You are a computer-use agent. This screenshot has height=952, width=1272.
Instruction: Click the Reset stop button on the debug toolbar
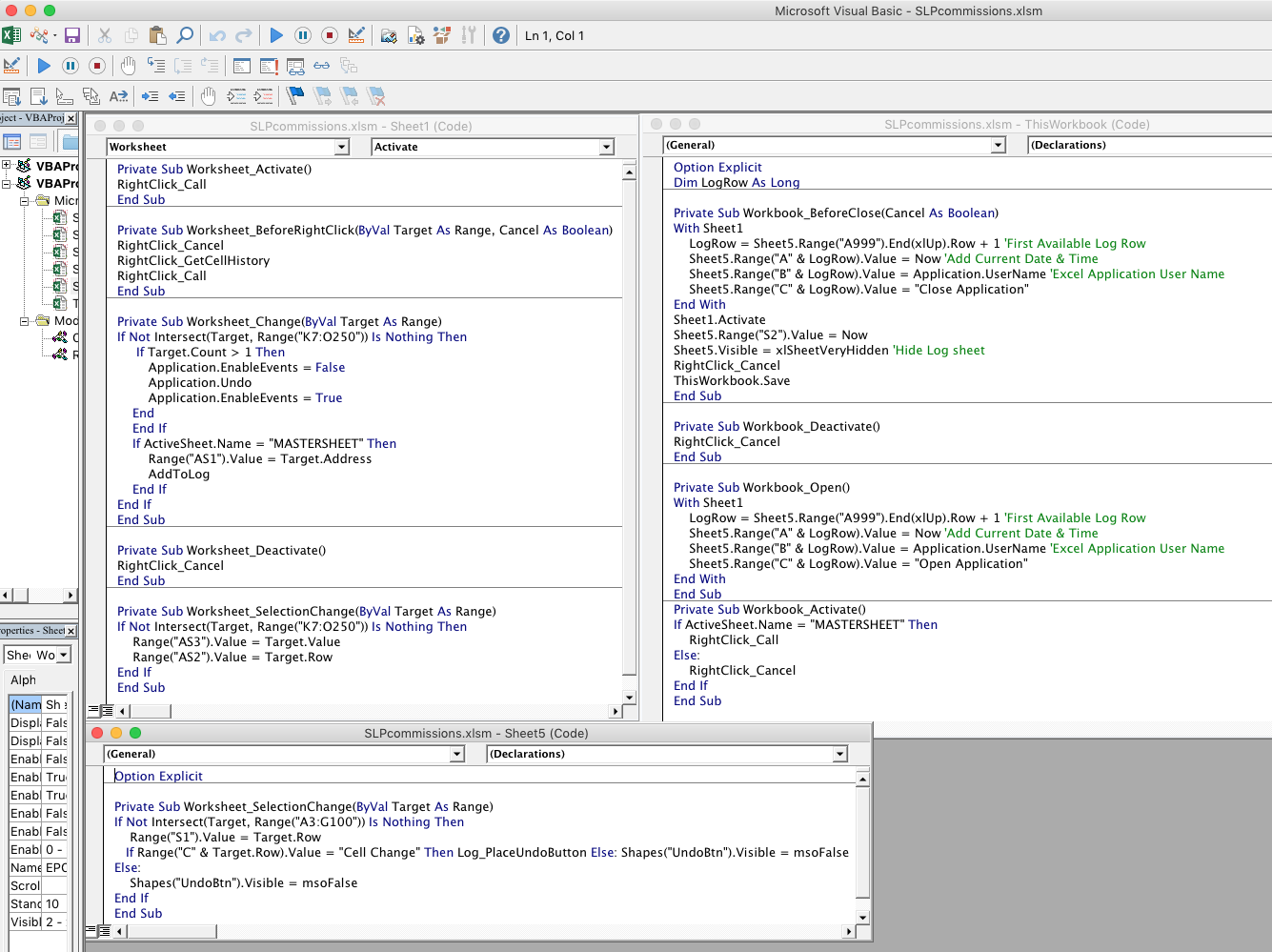tap(97, 66)
